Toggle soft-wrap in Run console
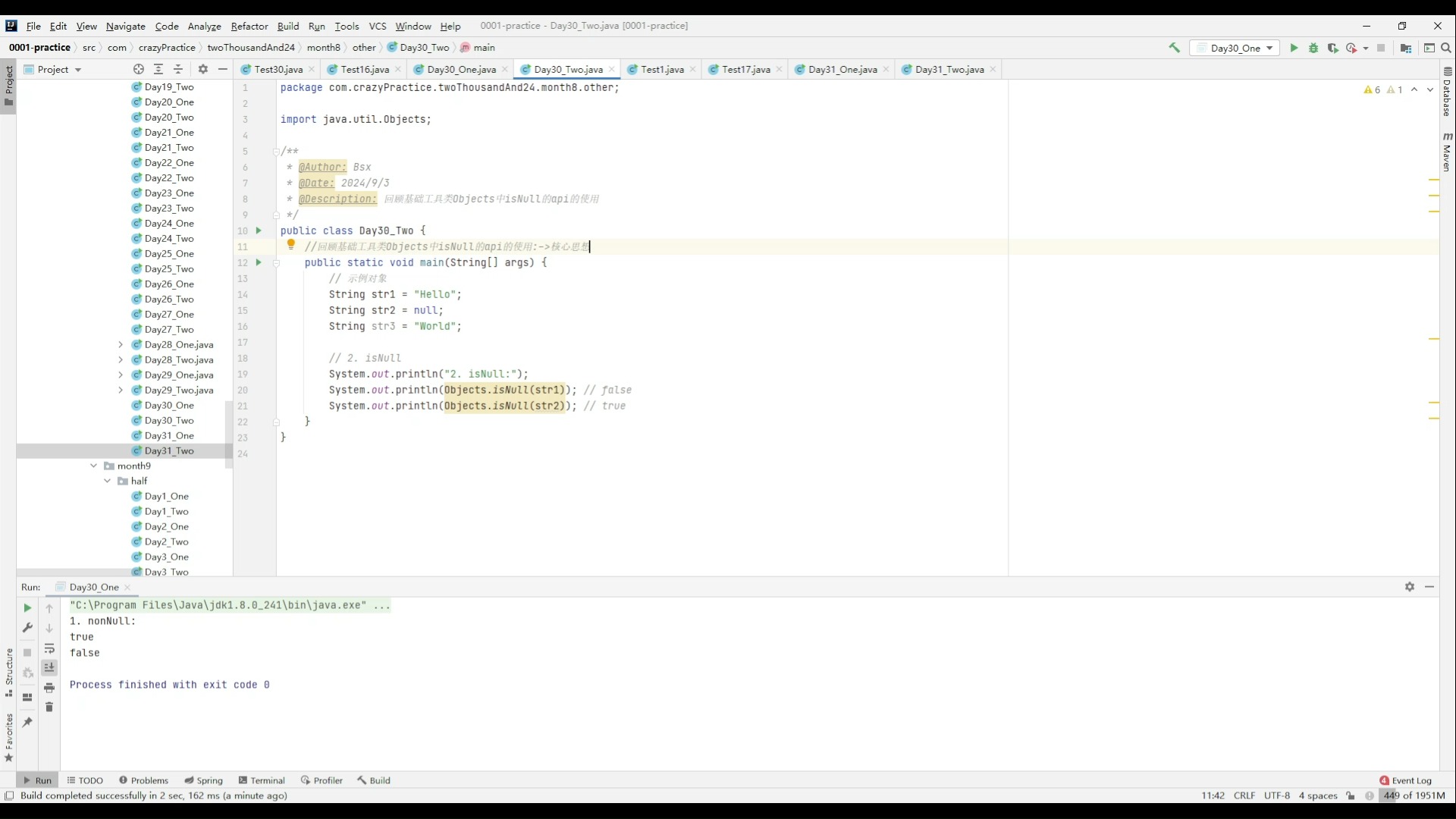Screen dimensions: 1456x819 [49, 648]
